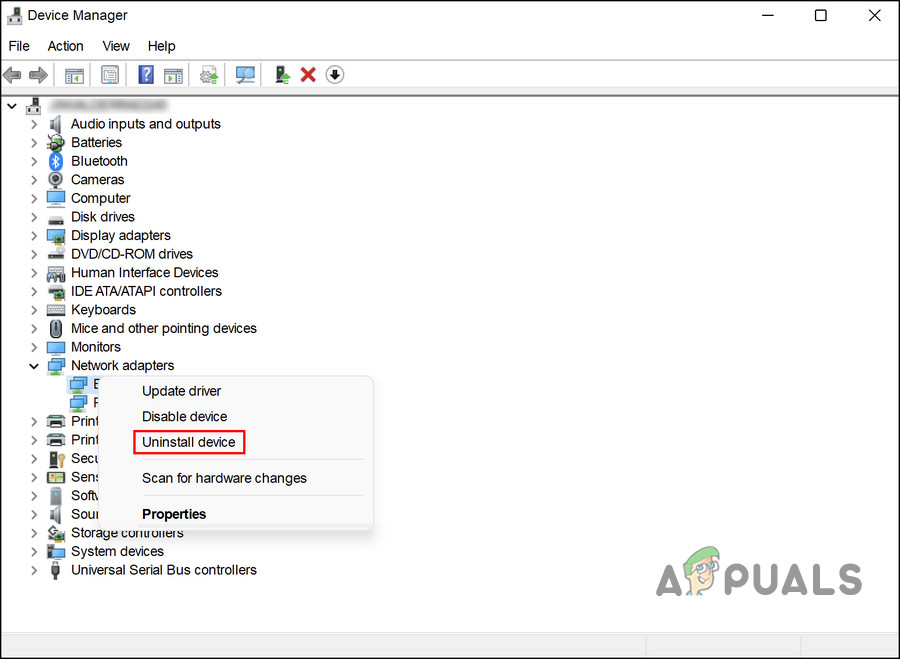Choose Properties from context menu
This screenshot has width=900, height=659.
[174, 514]
